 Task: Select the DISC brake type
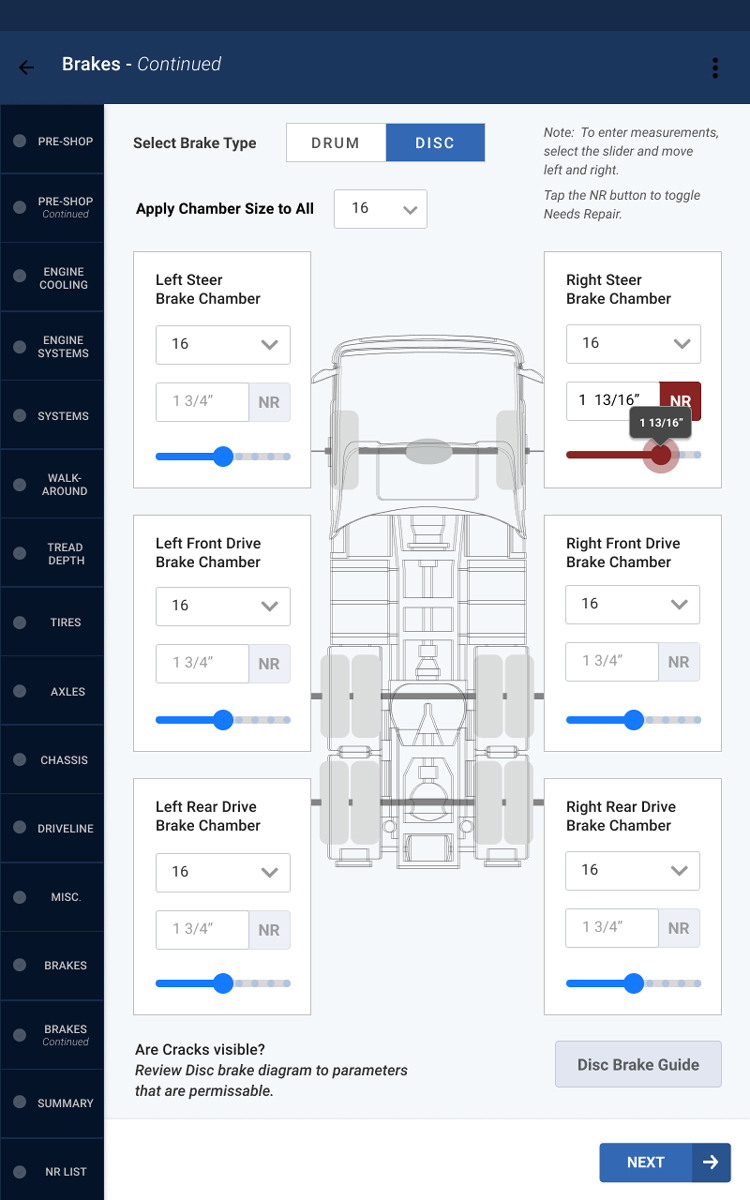pos(435,143)
